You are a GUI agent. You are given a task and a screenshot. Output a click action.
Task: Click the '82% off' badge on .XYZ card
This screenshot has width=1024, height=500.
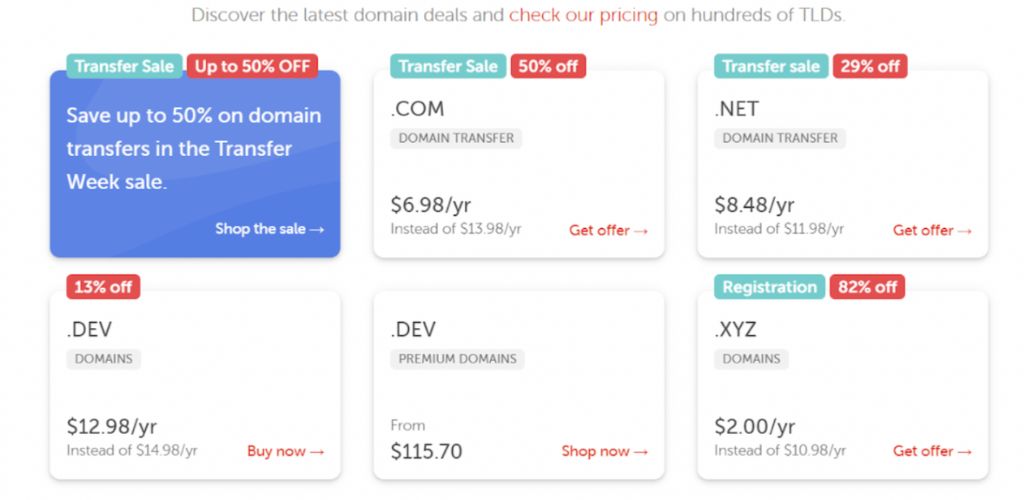tap(866, 287)
